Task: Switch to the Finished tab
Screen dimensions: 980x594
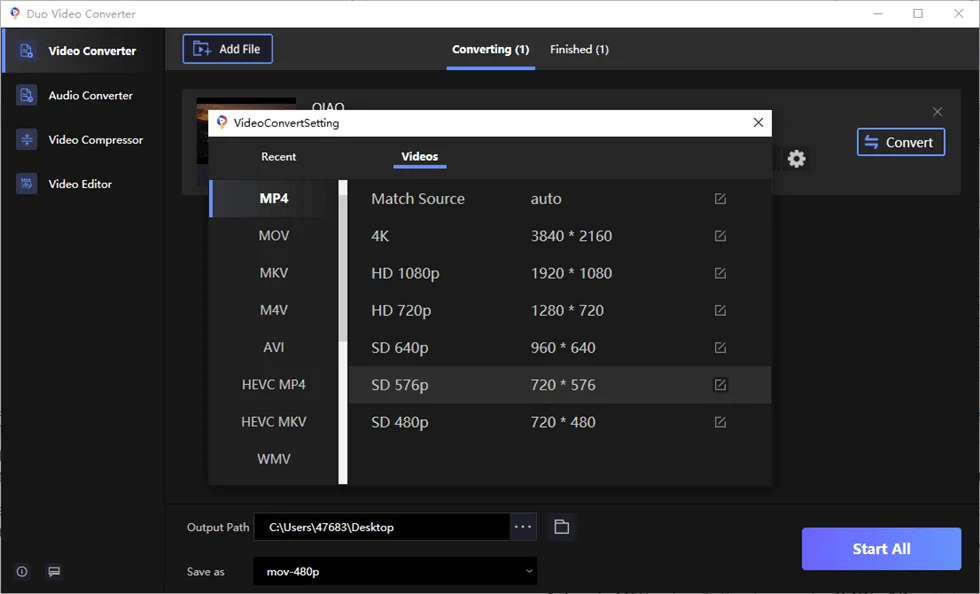Action: pyautogui.click(x=580, y=49)
